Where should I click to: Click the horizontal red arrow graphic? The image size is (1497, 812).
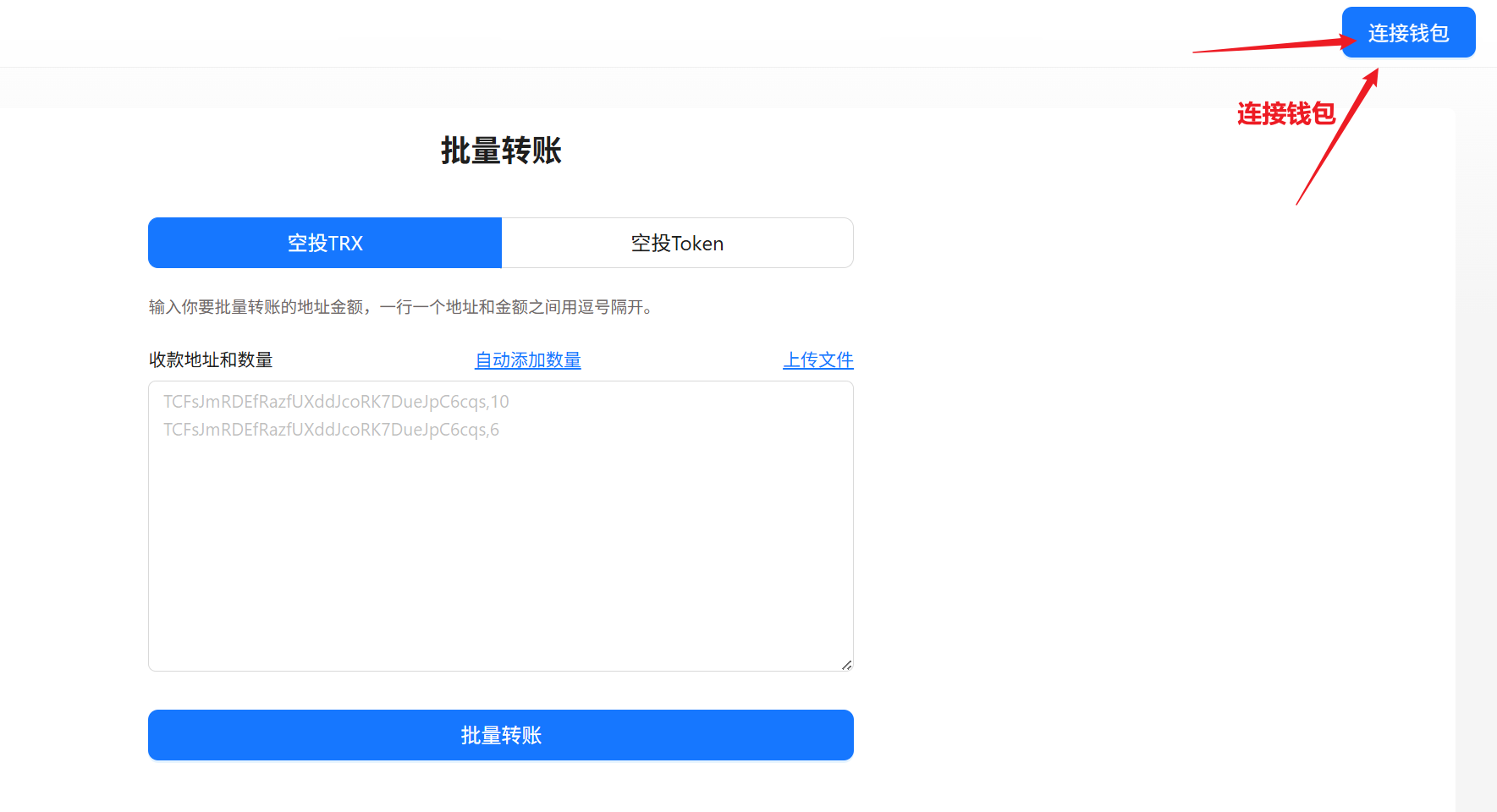tap(1269, 46)
